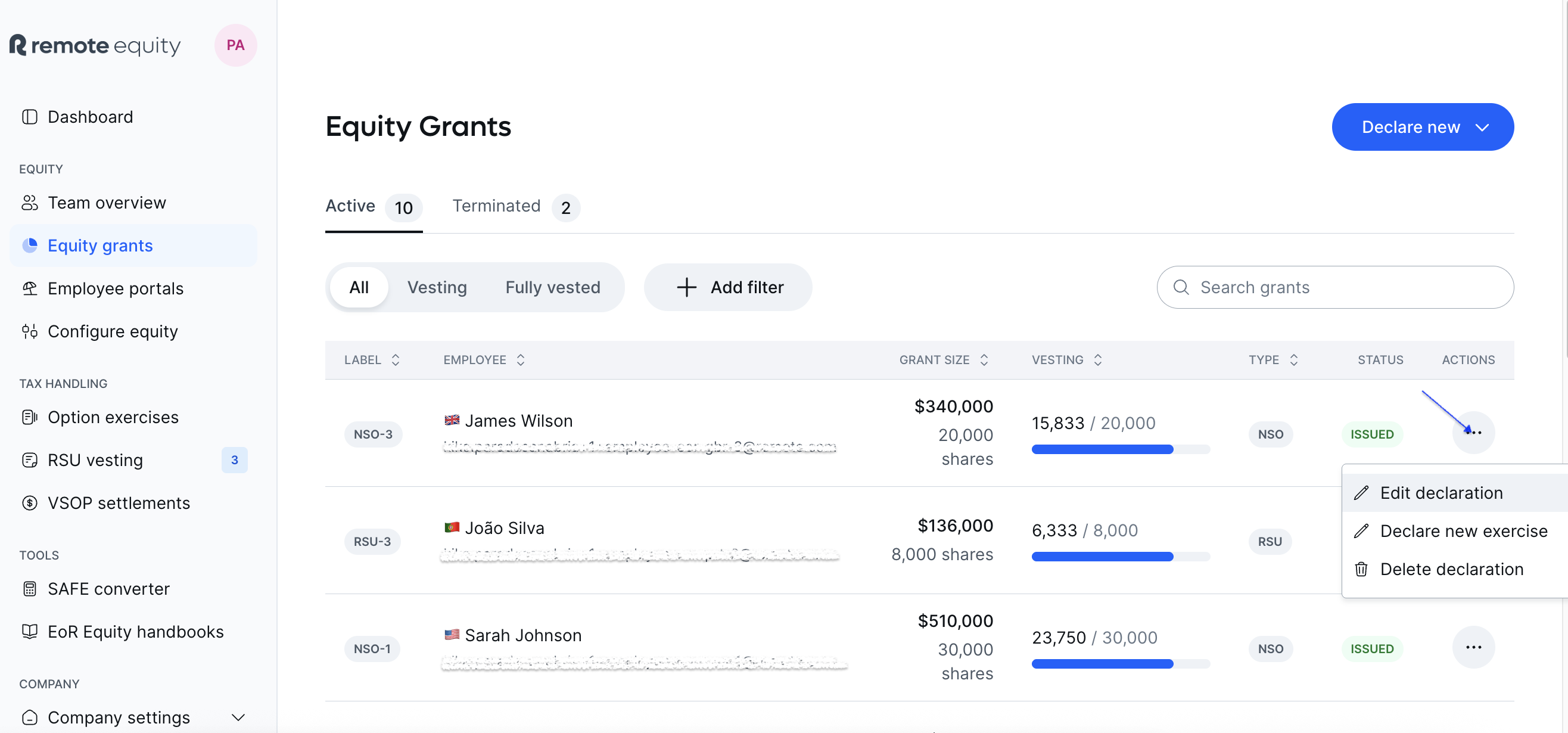
Task: Click the João Silva employee name
Action: pos(504,528)
